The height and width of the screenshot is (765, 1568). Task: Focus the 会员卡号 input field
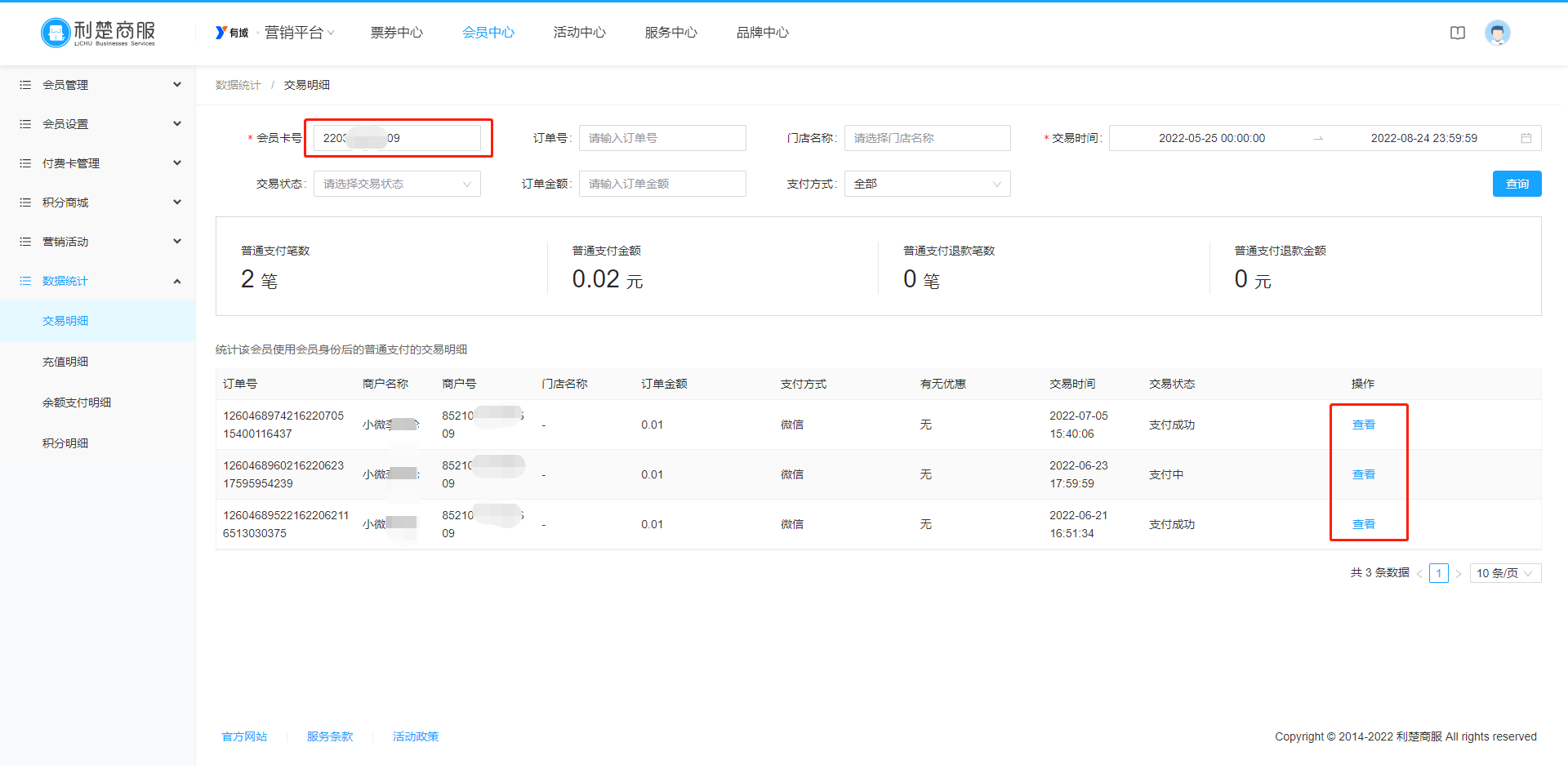(397, 138)
